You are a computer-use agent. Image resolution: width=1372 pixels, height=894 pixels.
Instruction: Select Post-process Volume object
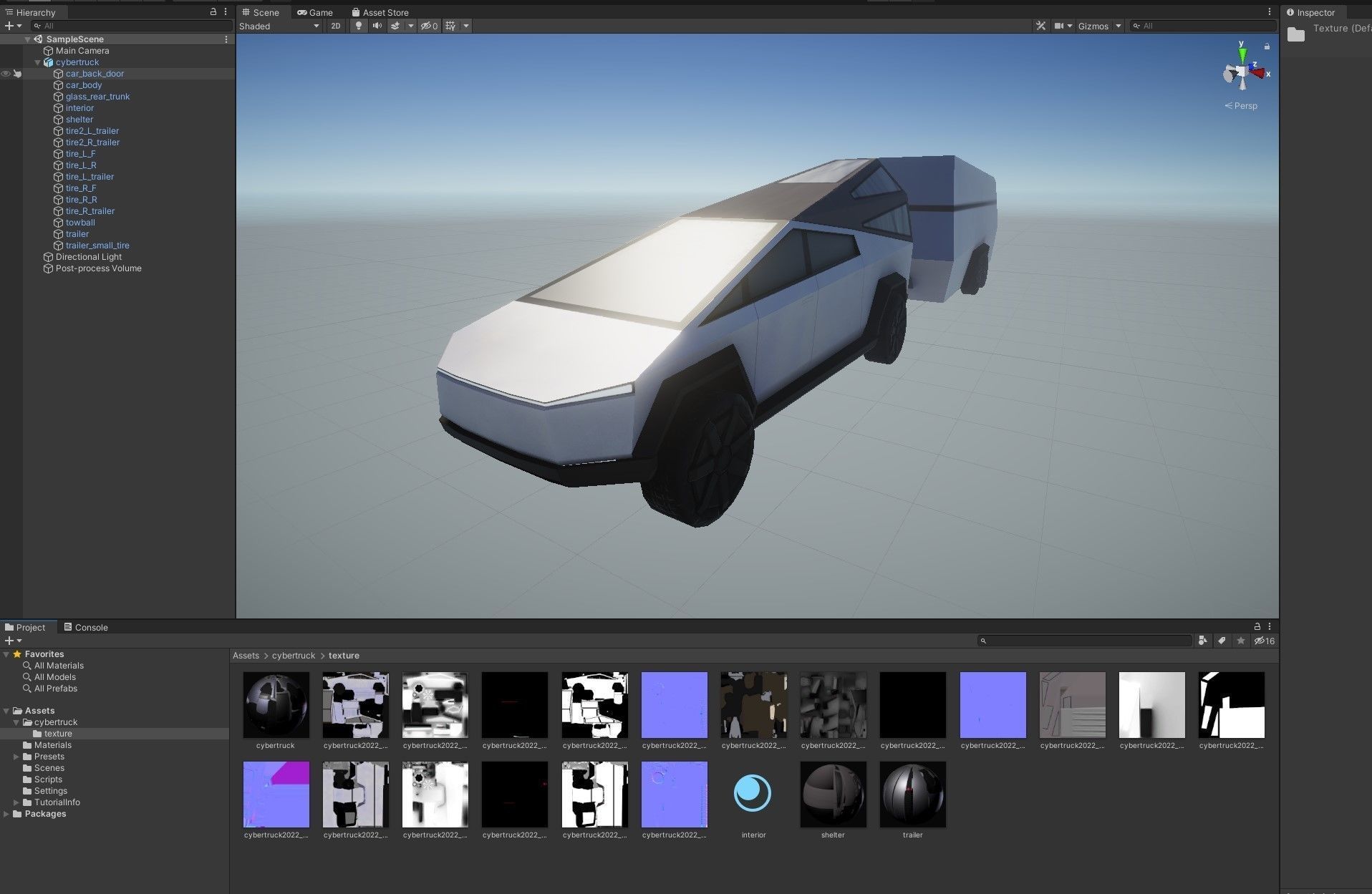click(x=99, y=268)
